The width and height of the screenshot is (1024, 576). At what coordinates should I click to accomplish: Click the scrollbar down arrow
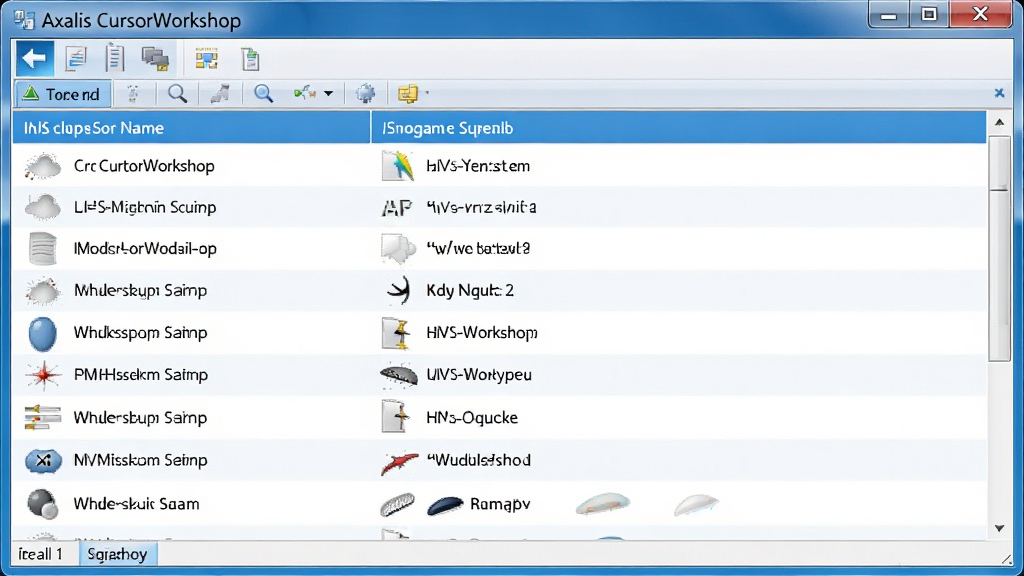click(x=999, y=528)
